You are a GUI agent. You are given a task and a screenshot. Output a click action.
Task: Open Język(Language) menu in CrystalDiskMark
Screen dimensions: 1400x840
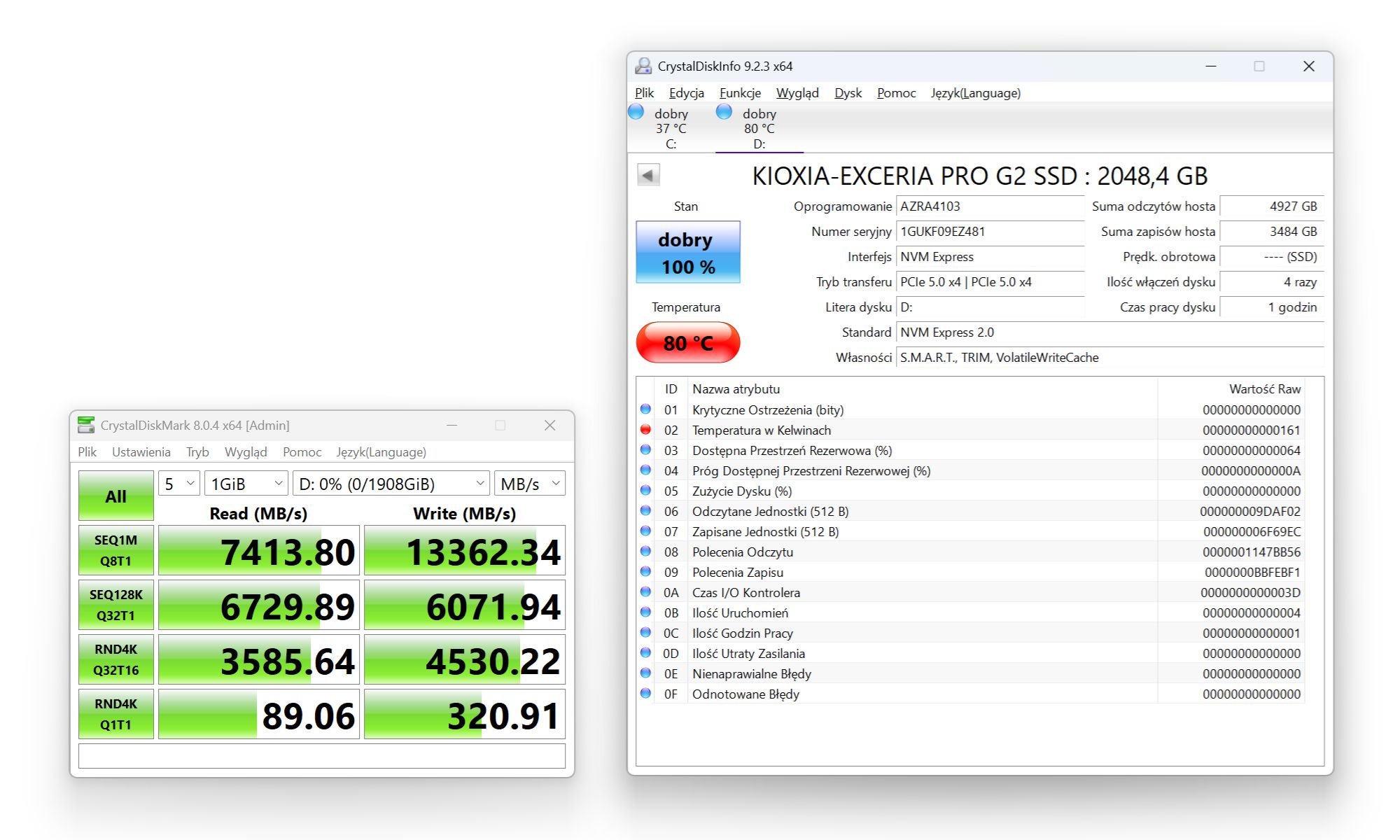point(381,452)
